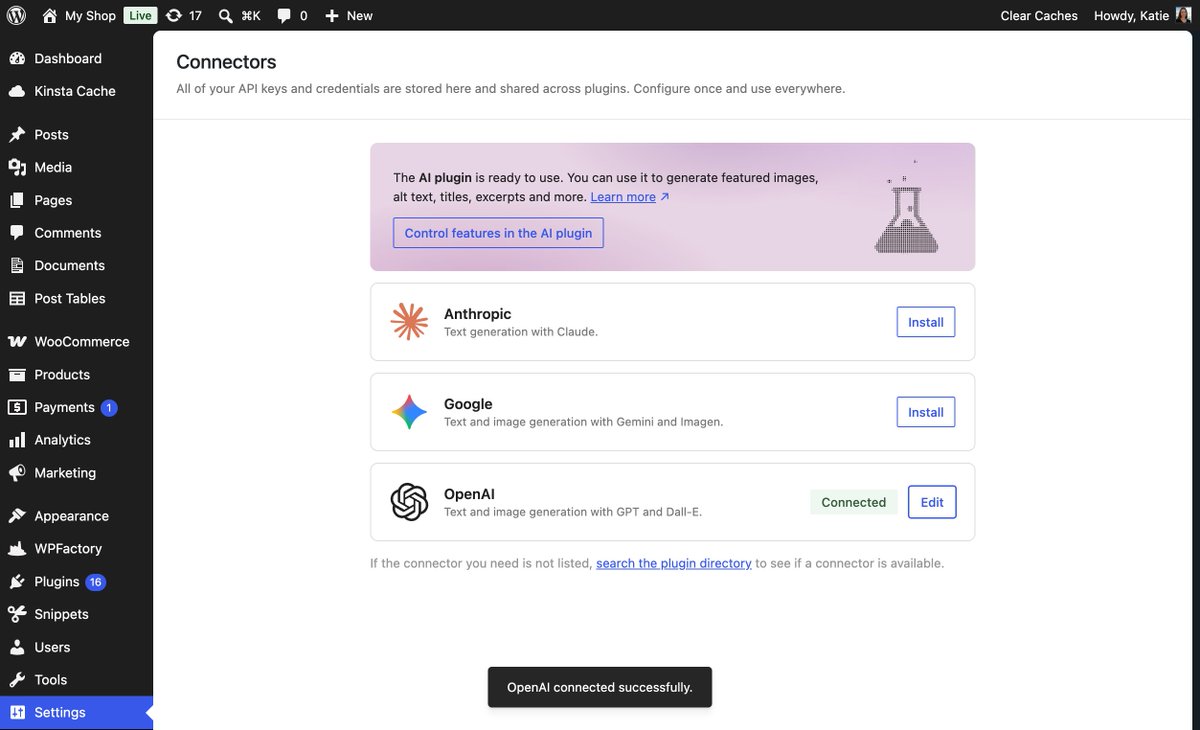The height and width of the screenshot is (730, 1200).
Task: Click the Dashboard gauge icon
Action: click(17, 58)
